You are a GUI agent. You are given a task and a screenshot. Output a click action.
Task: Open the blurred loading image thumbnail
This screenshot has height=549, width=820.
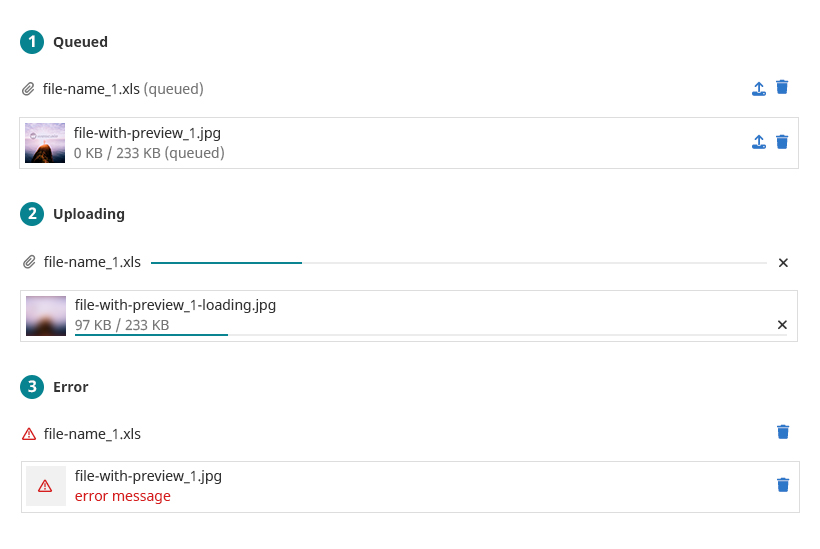(x=46, y=316)
